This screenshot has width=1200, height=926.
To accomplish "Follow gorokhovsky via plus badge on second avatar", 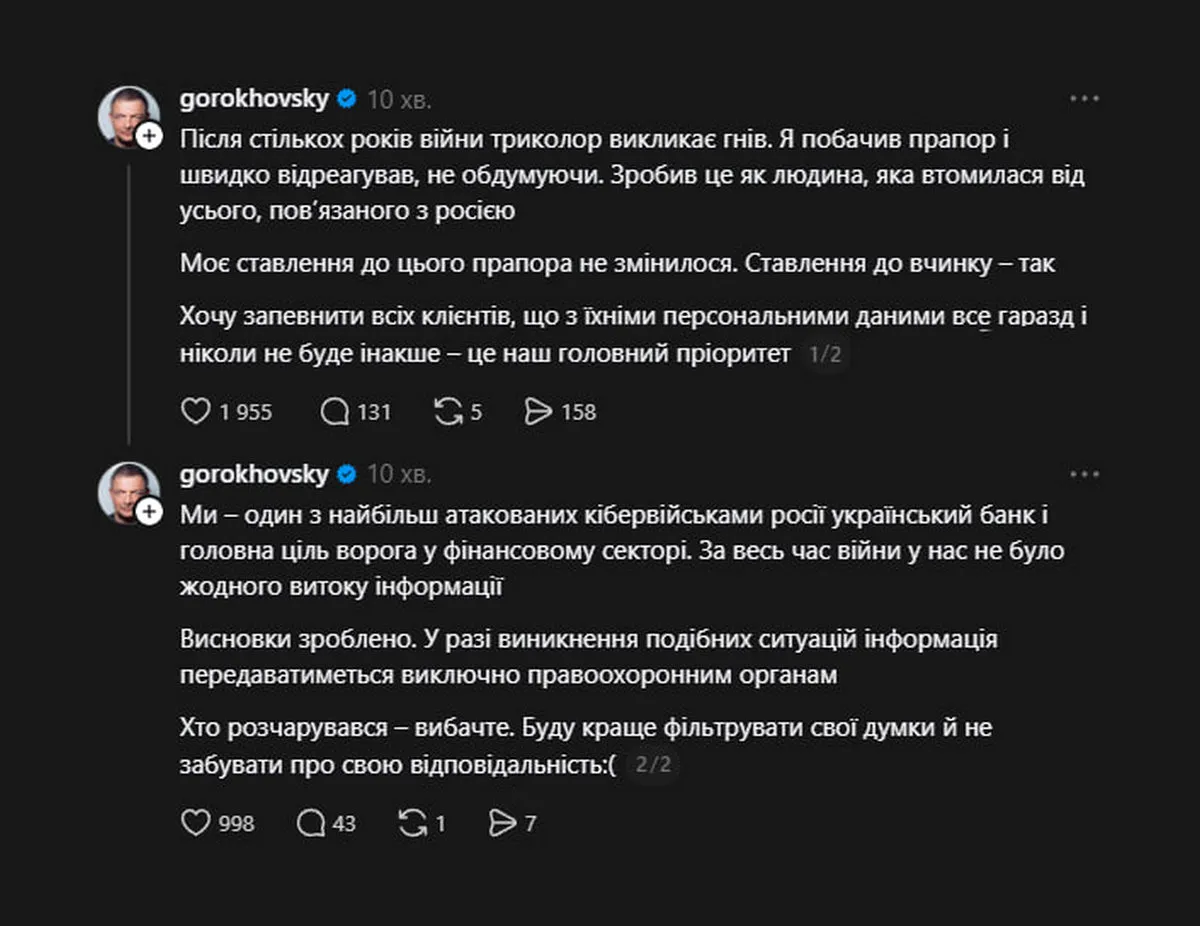I will click(149, 512).
